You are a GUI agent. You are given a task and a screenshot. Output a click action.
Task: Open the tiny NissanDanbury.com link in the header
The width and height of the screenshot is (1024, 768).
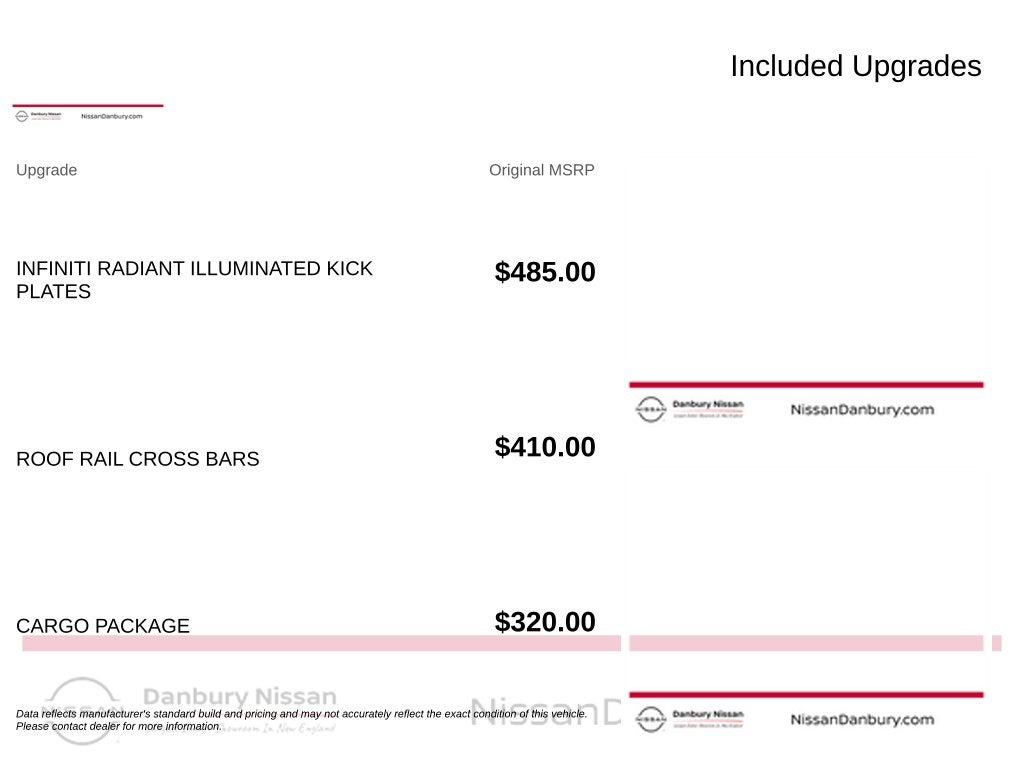112,116
